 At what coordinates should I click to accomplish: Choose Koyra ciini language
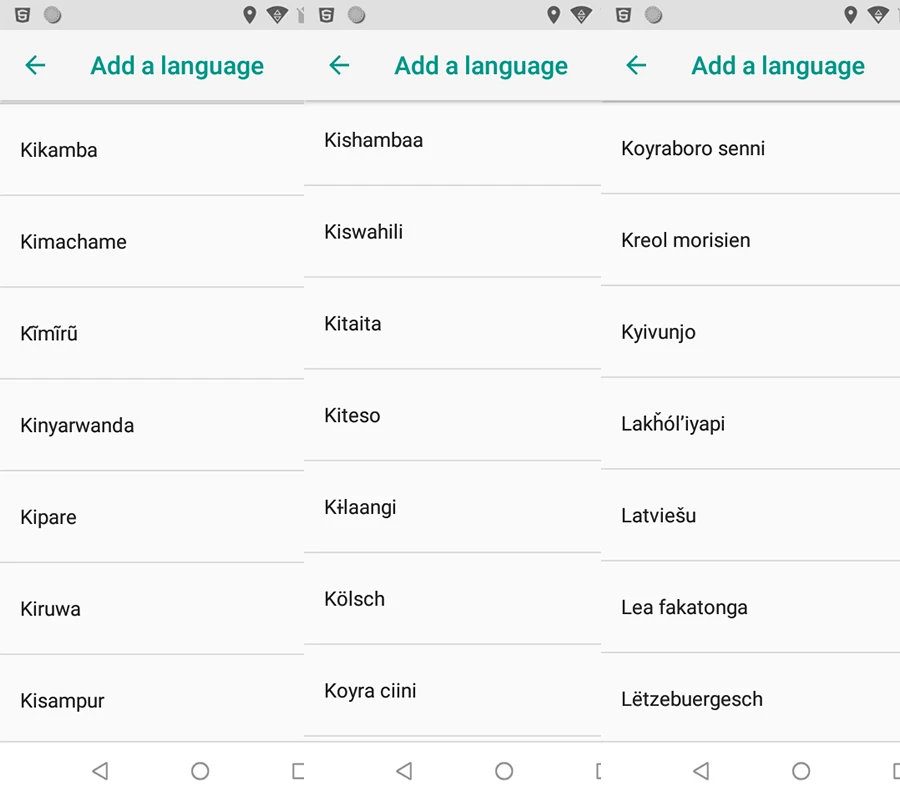coord(452,691)
